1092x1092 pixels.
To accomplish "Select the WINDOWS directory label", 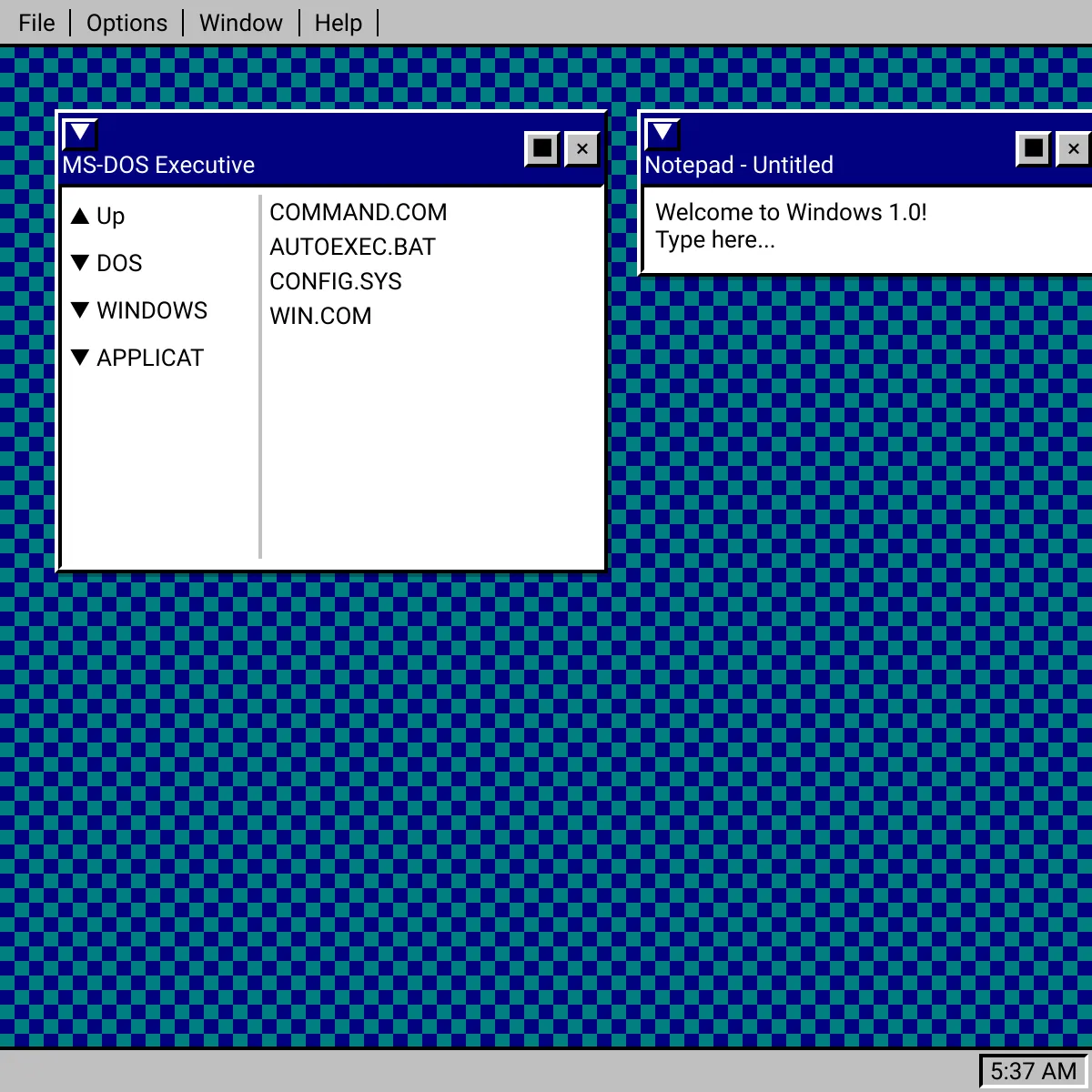I will coord(152,310).
